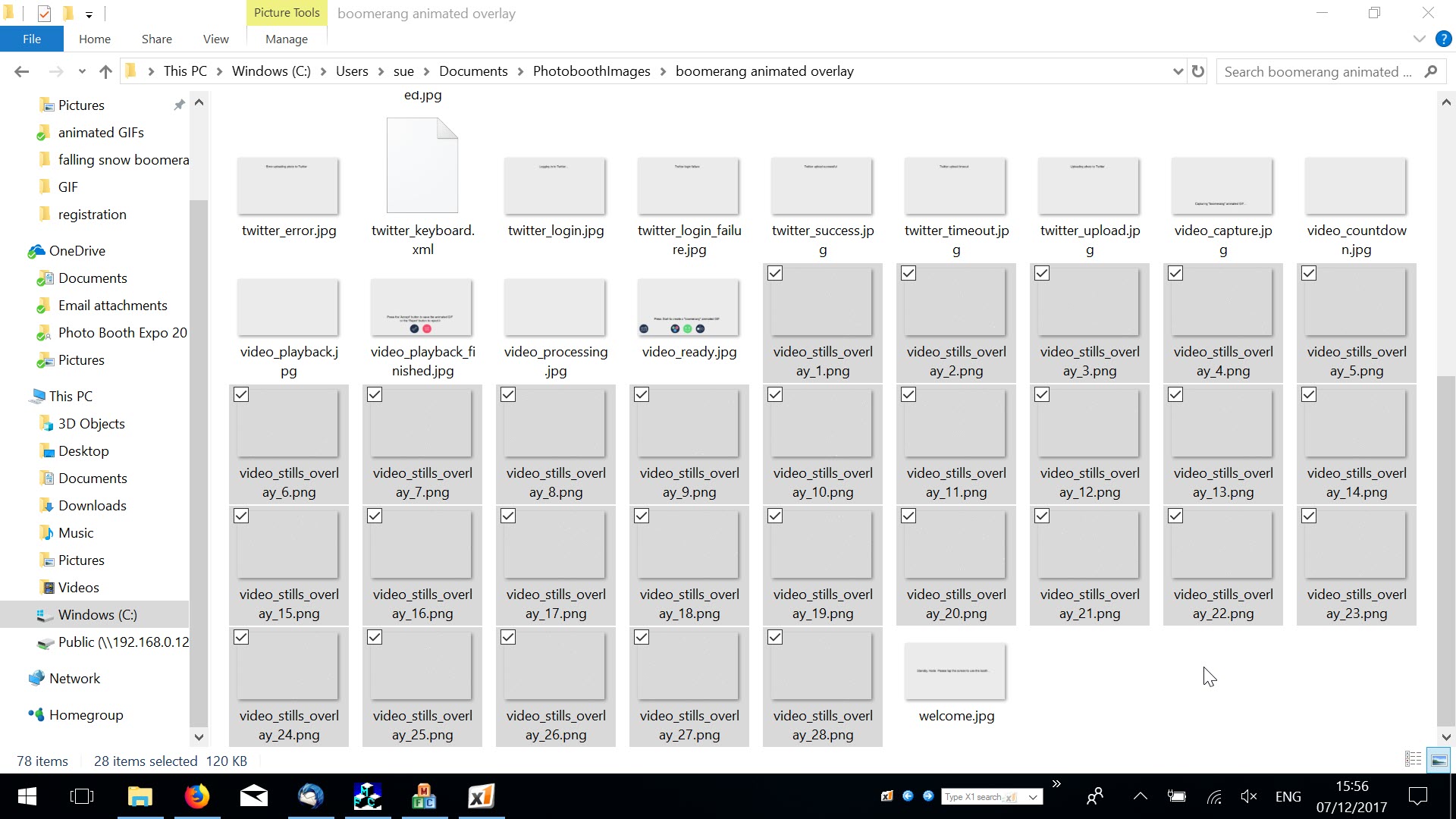Open the Mail app from the taskbar
Screen dimensions: 1456x819
(254, 796)
